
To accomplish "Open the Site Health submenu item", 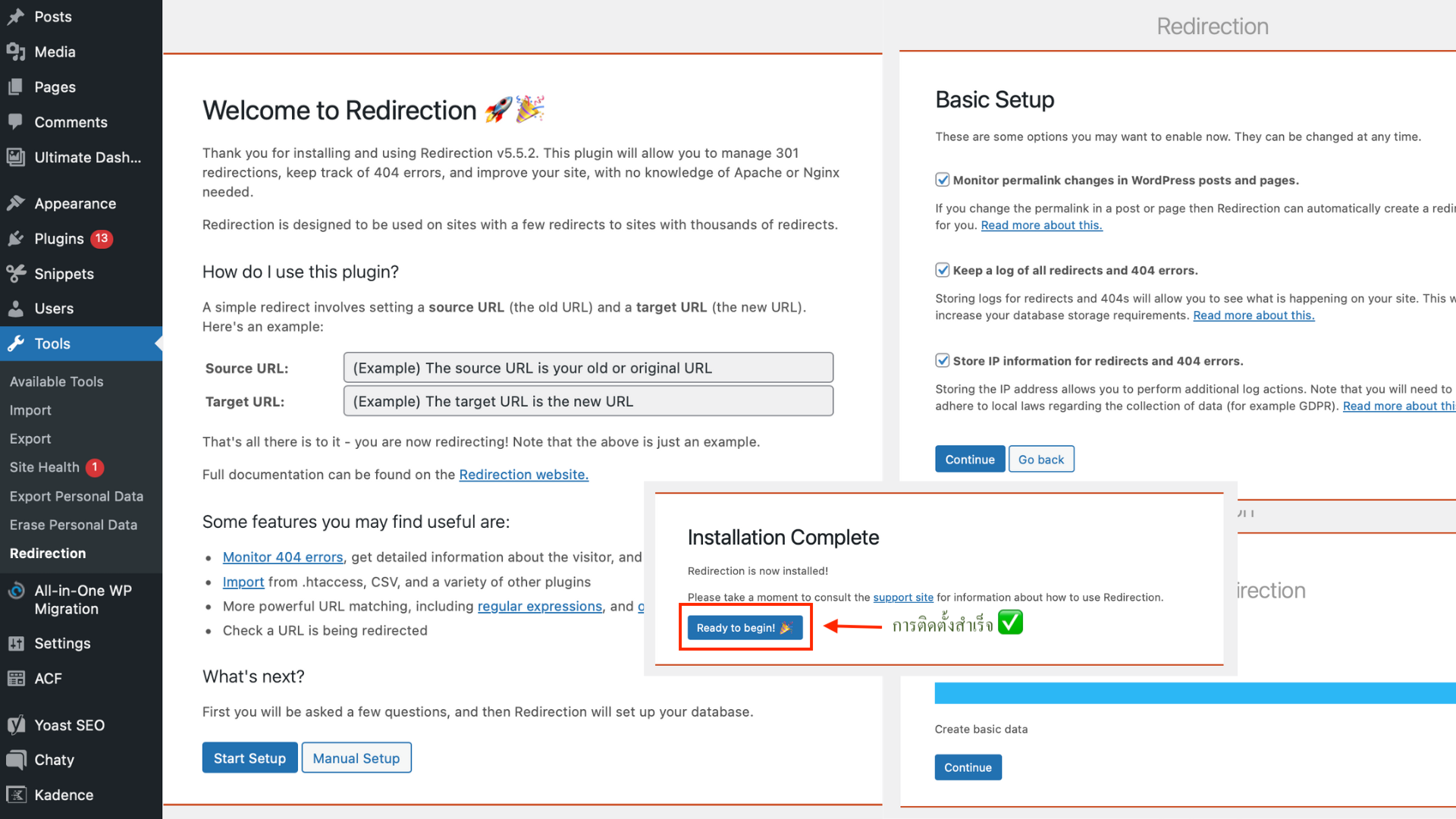I will 45,467.
